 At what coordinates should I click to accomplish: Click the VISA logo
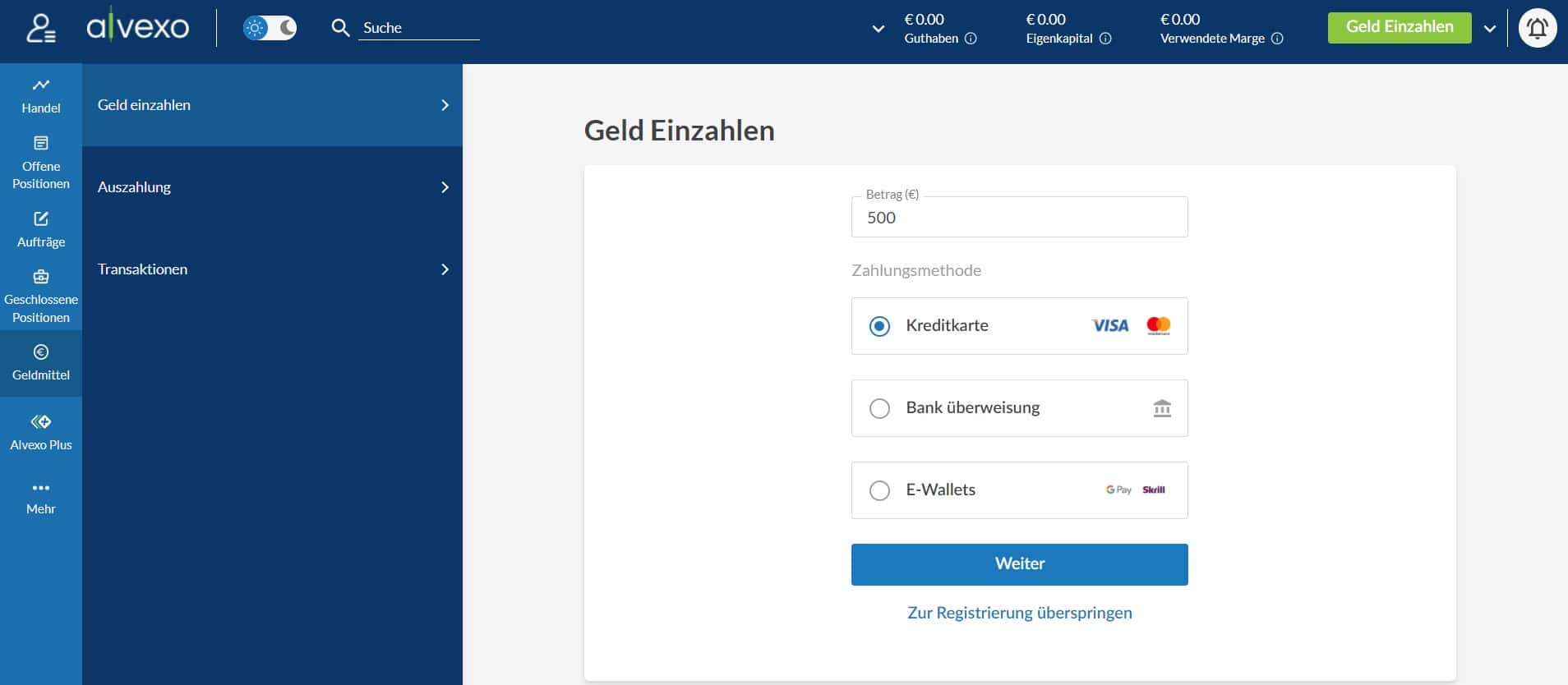click(1110, 326)
